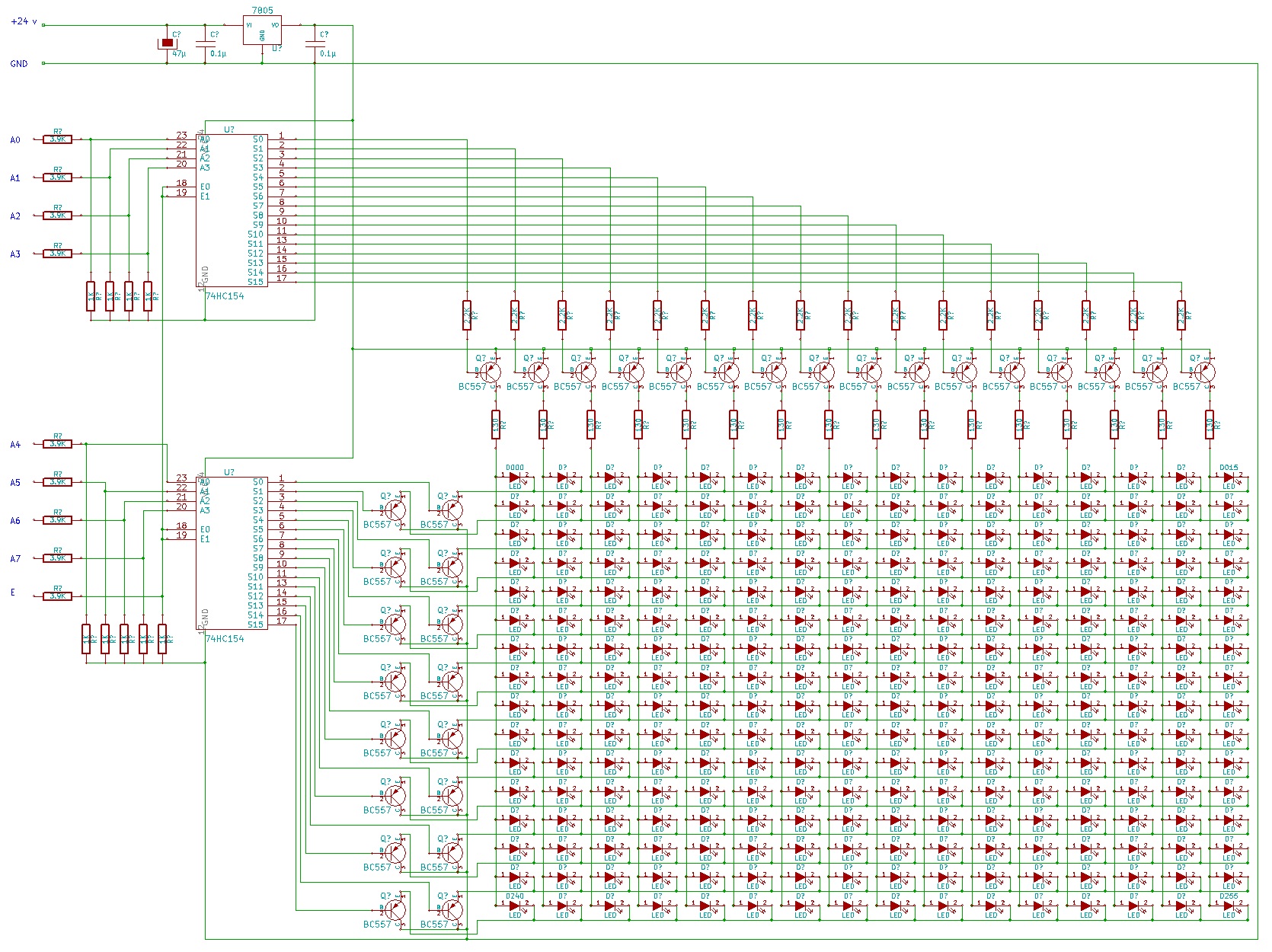Screen dimensions: 1272x952
Task: Click the blue "A2" address input label
Action: point(15,216)
